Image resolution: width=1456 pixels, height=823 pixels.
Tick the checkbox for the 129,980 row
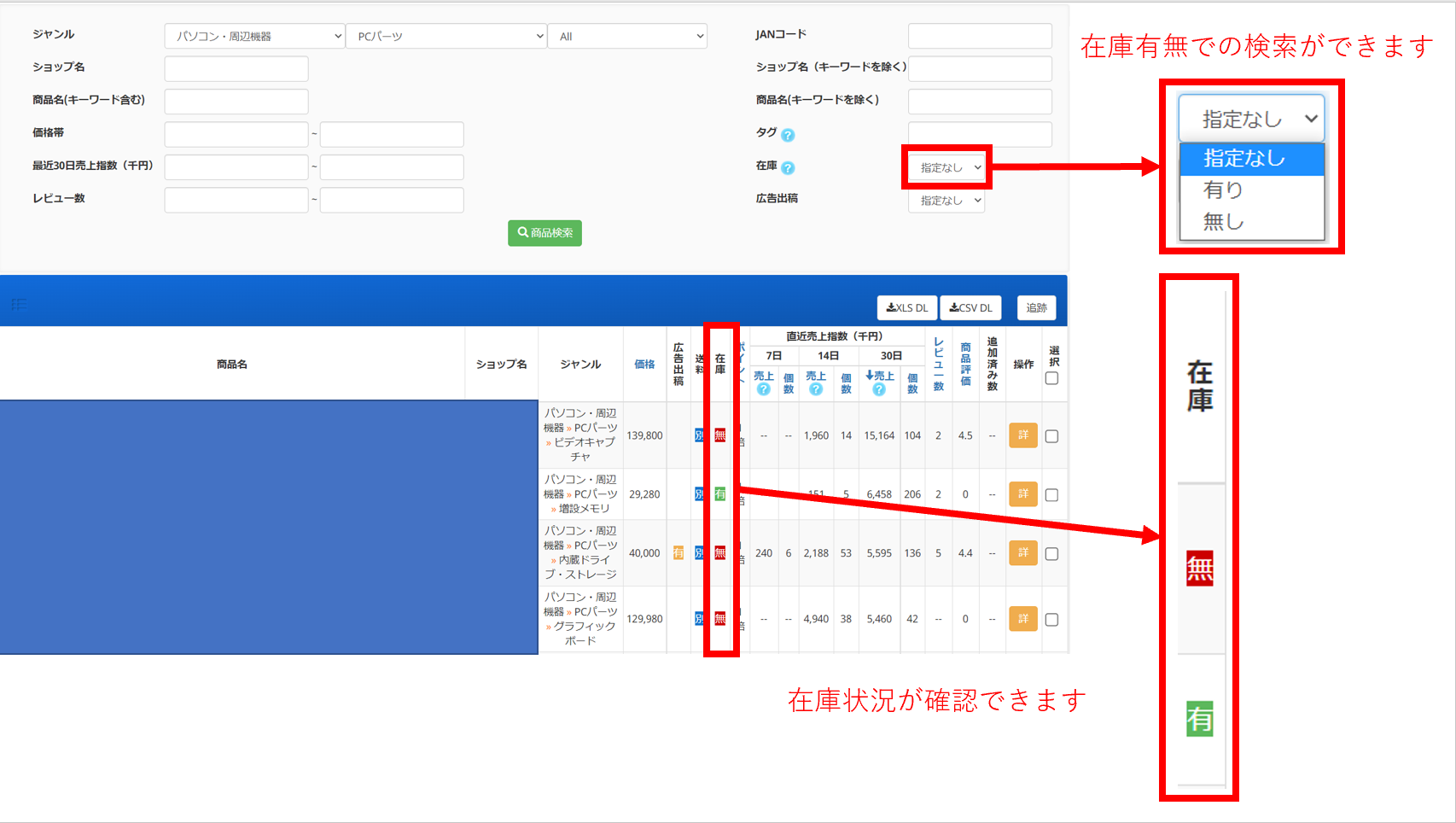(1051, 620)
